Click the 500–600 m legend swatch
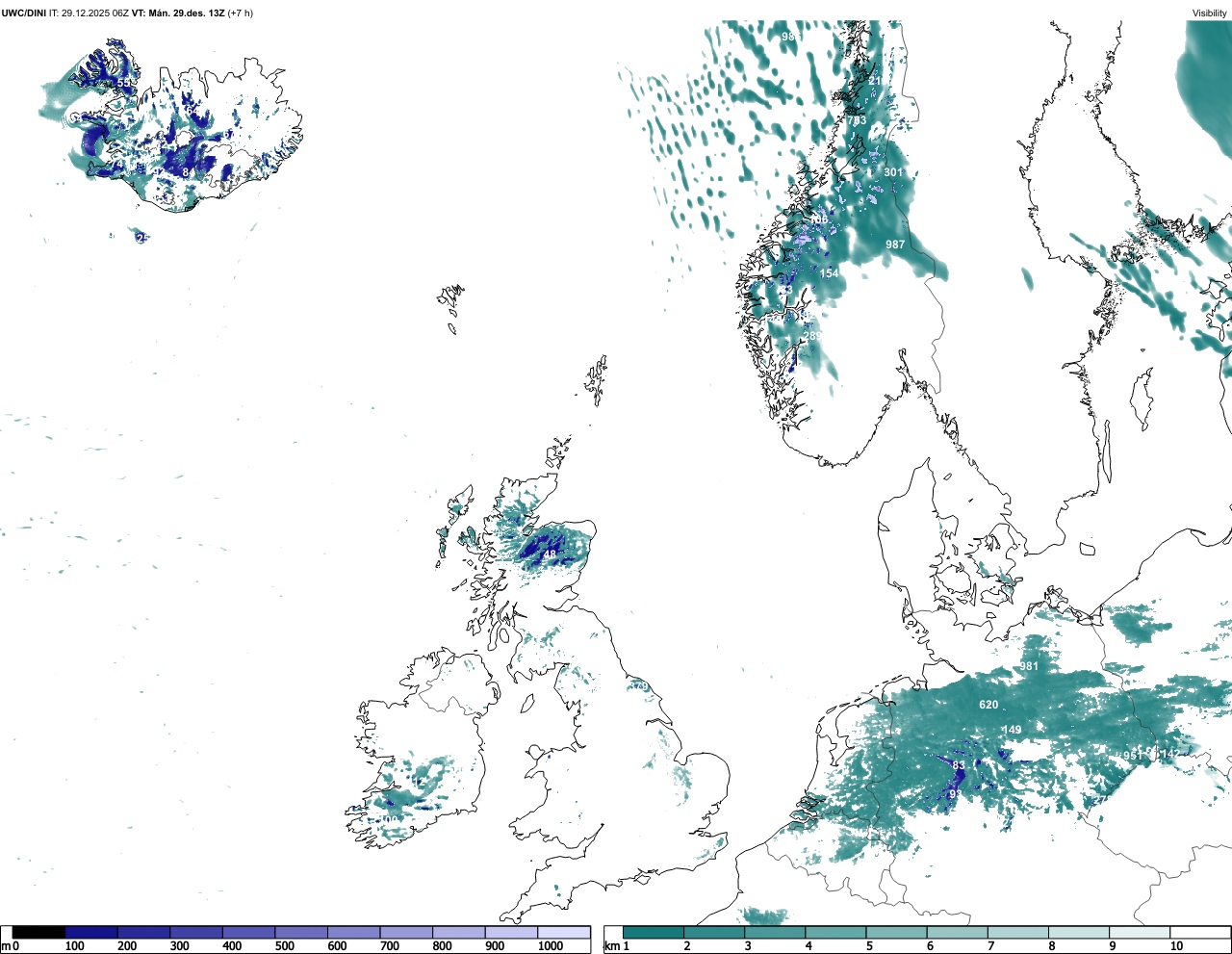1232x954 pixels. [301, 932]
